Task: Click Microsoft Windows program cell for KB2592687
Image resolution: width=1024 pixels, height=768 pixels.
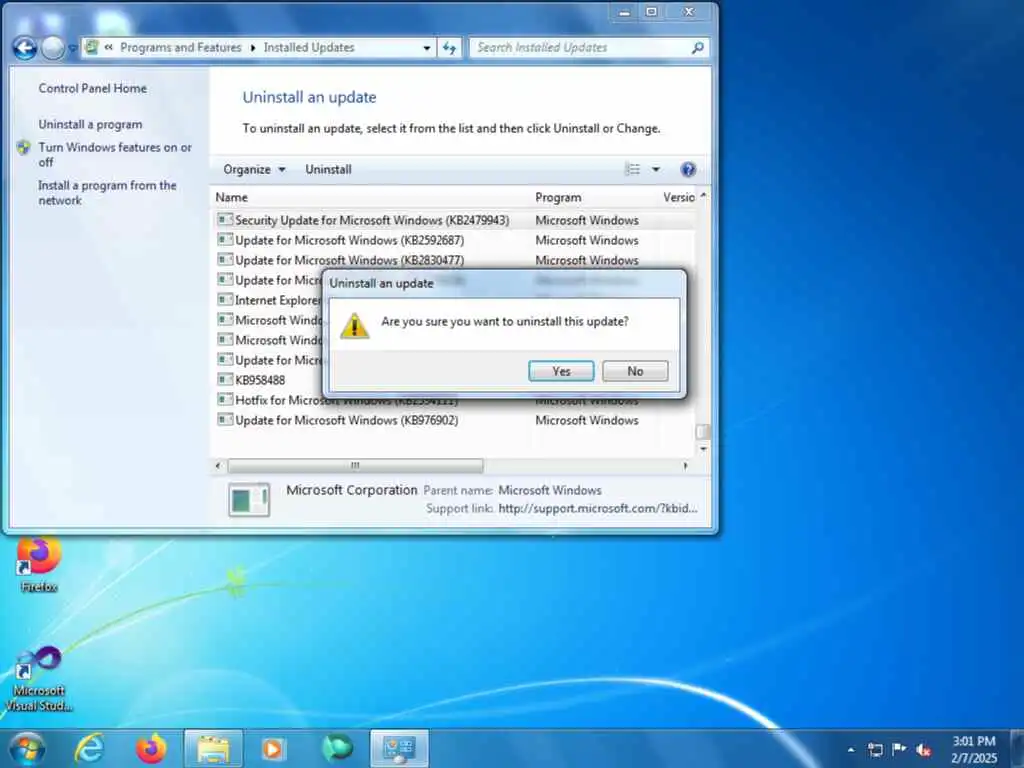Action: [x=587, y=240]
